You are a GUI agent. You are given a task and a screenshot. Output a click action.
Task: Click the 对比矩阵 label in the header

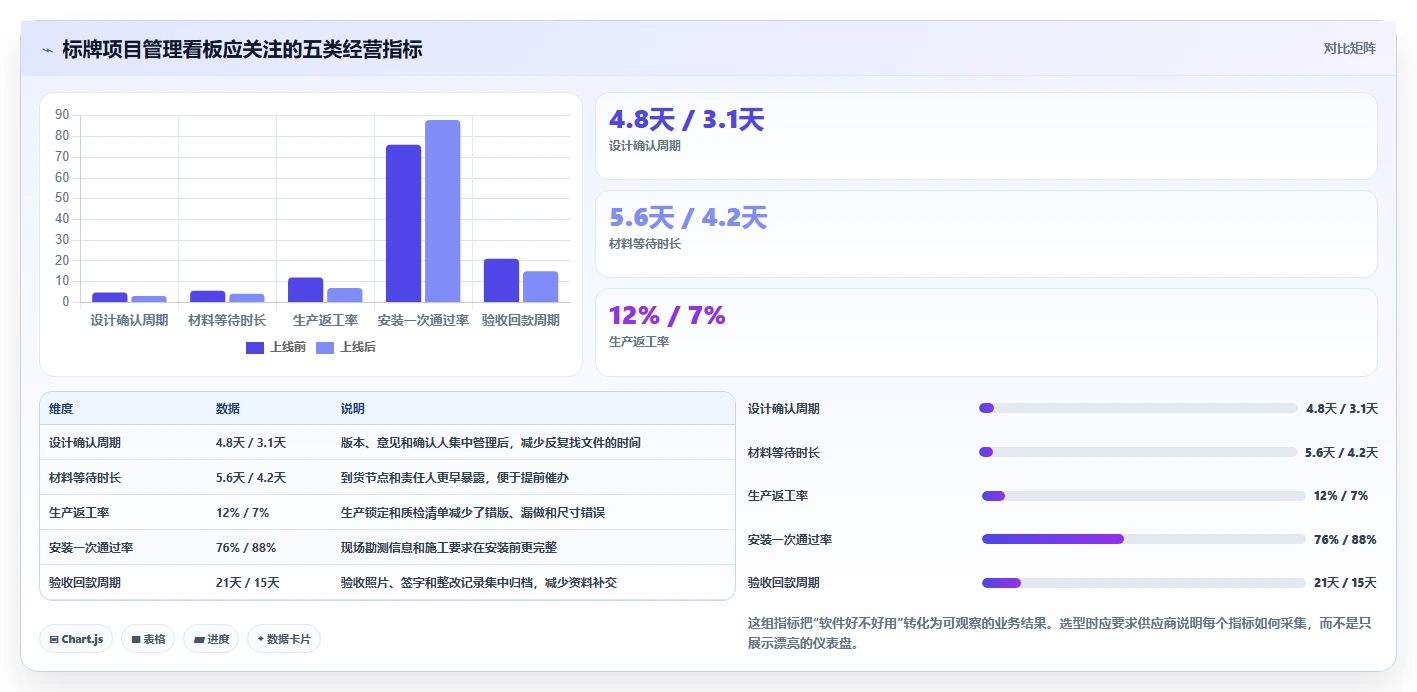coord(1349,48)
